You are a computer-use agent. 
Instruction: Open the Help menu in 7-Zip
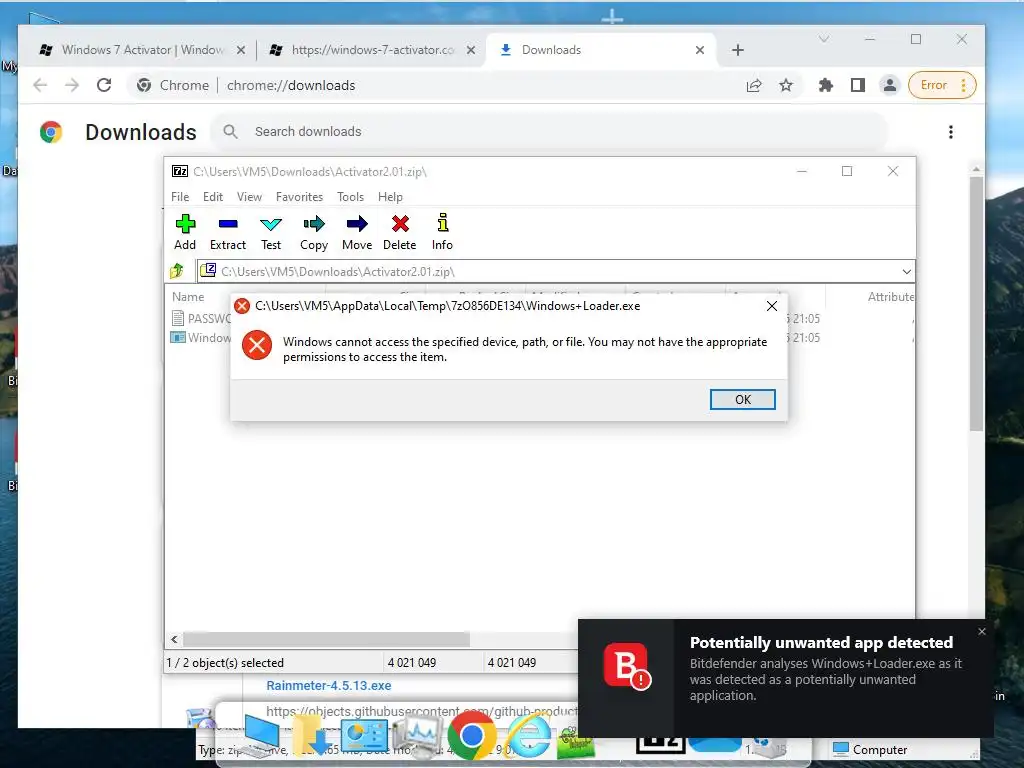click(x=390, y=197)
